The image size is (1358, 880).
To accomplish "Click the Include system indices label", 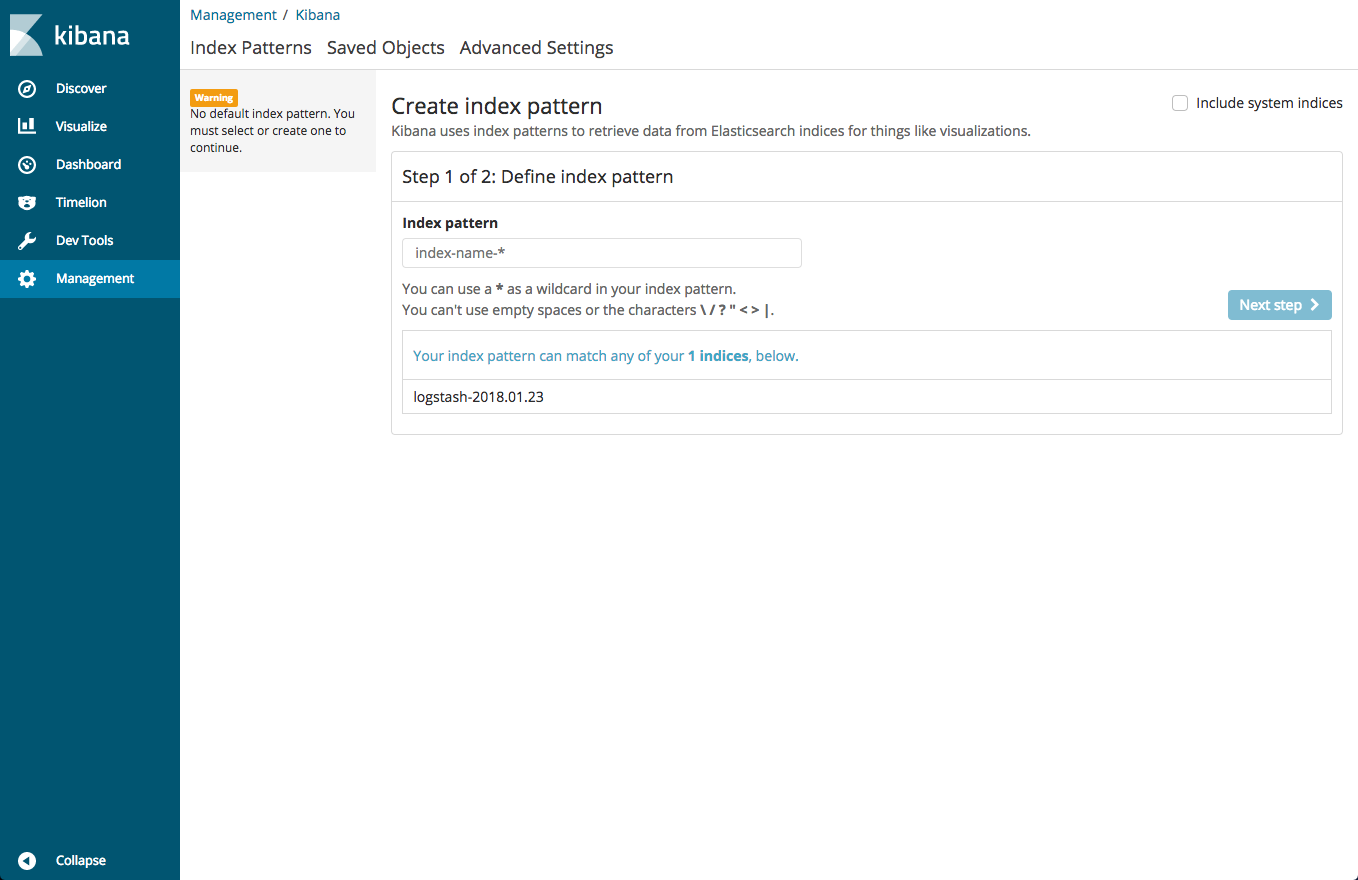I will coord(1269,103).
